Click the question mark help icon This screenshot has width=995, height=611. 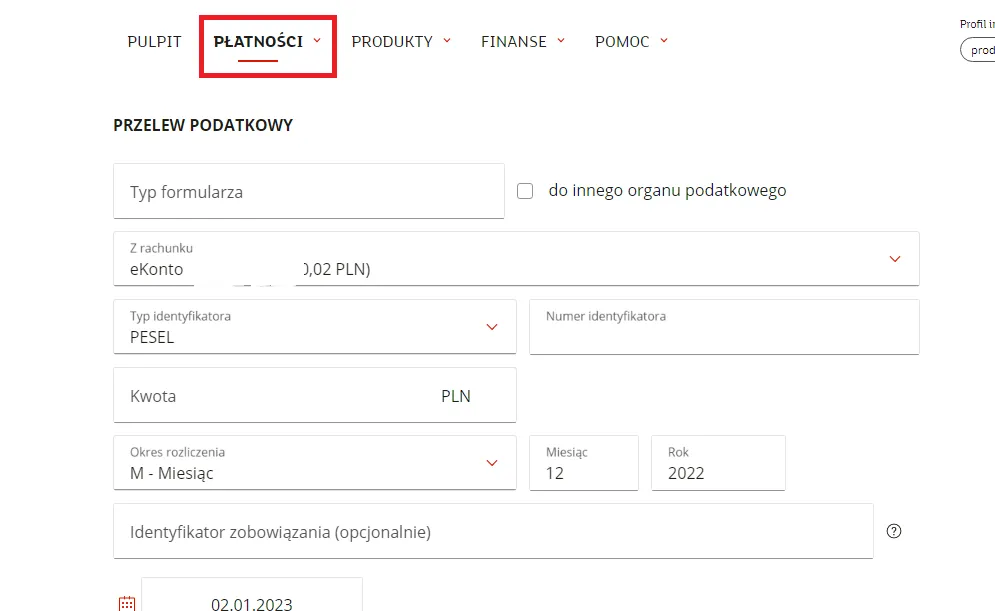[x=894, y=532]
